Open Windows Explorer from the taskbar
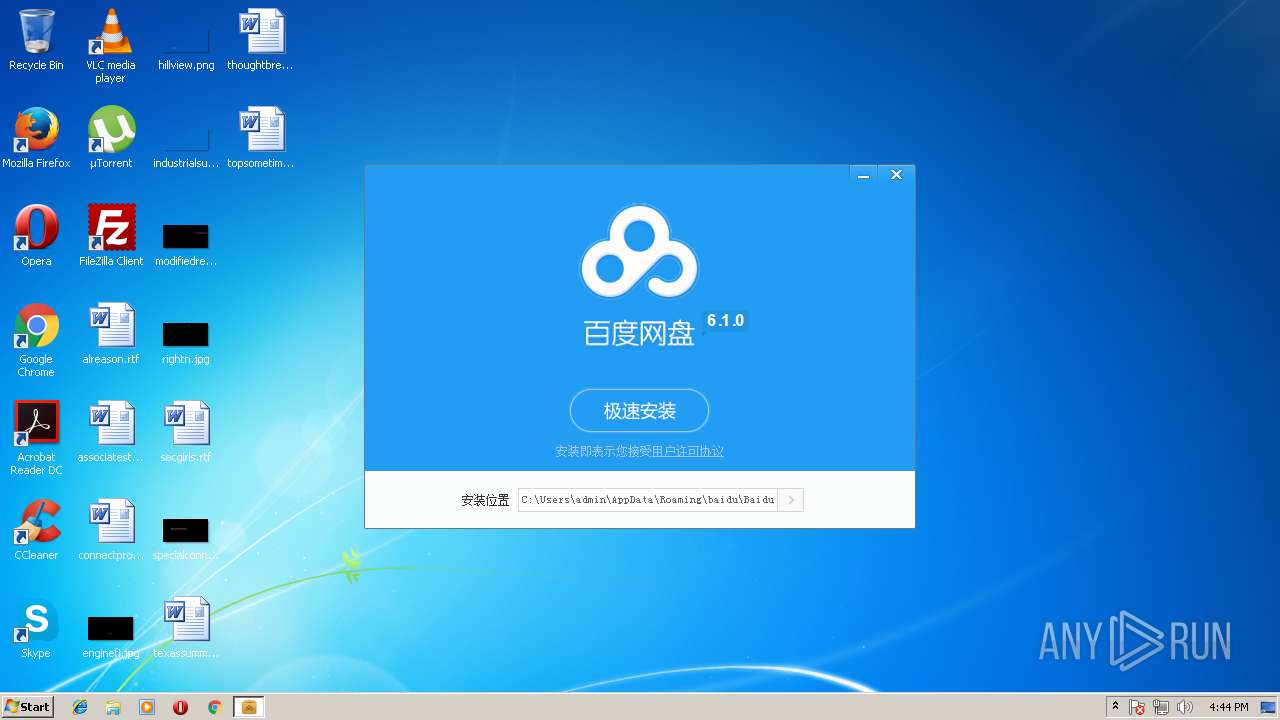The image size is (1280, 720). pos(113,707)
